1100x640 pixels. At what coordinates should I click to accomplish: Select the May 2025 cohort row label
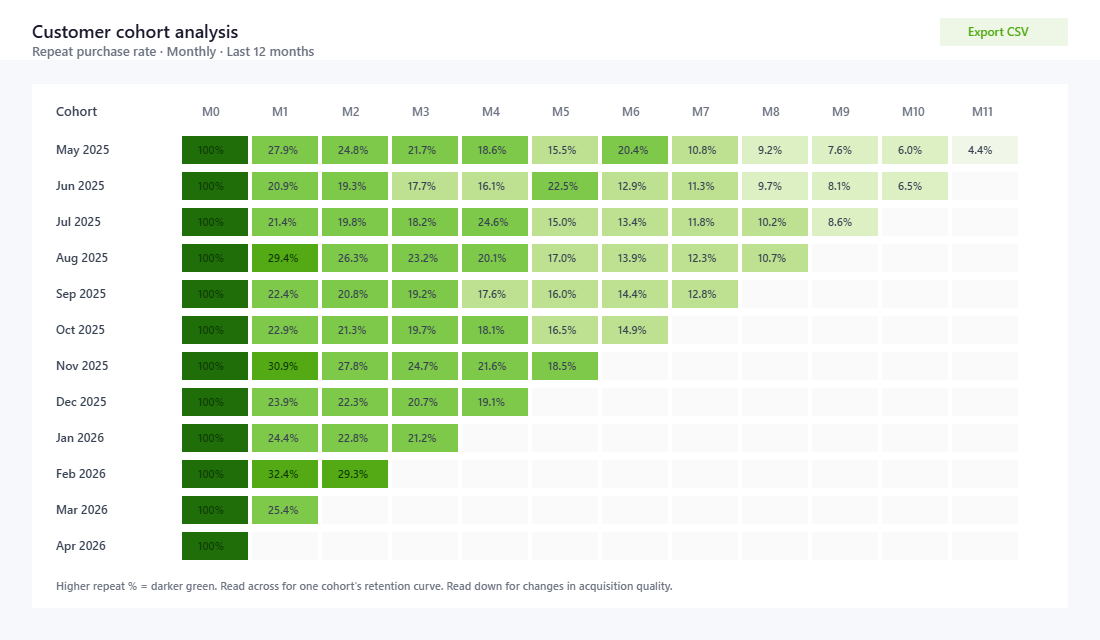pos(82,149)
